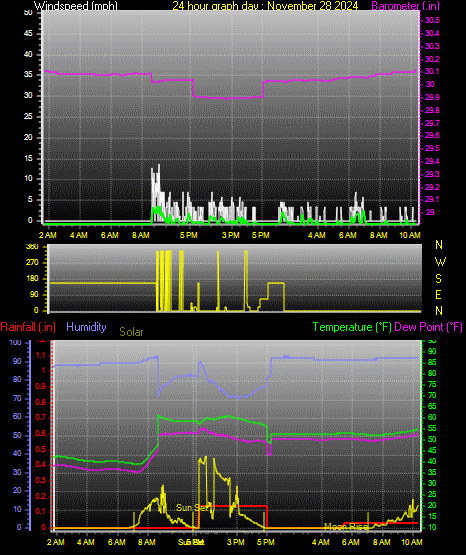
Task: Click the magenta Dew Point (°F) label
Action: pos(428,327)
